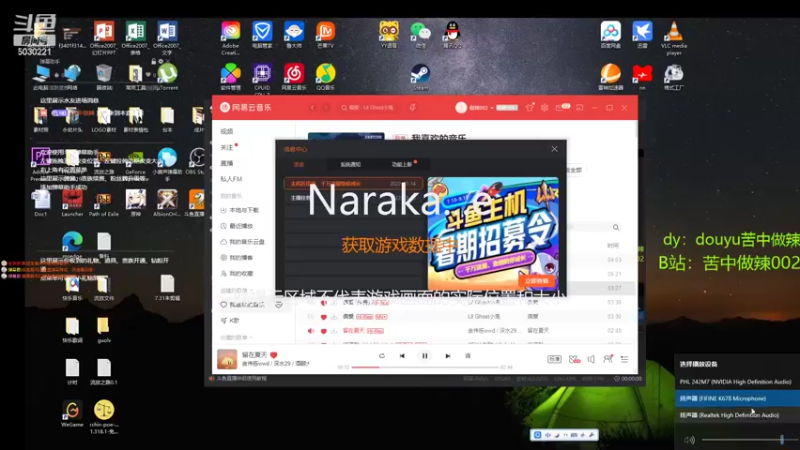The image size is (800, 450).
Task: Unlike the currently playing song 留在夏天
Action: pyautogui.click(x=273, y=355)
